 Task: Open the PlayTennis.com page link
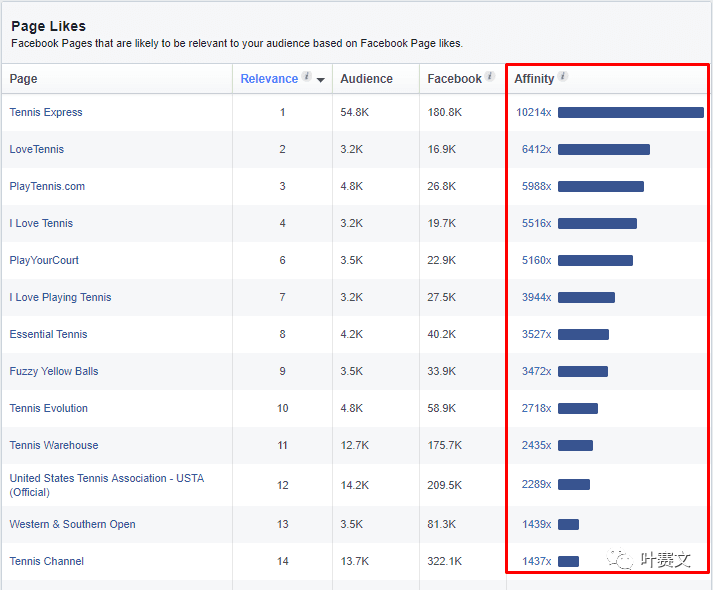pos(47,186)
